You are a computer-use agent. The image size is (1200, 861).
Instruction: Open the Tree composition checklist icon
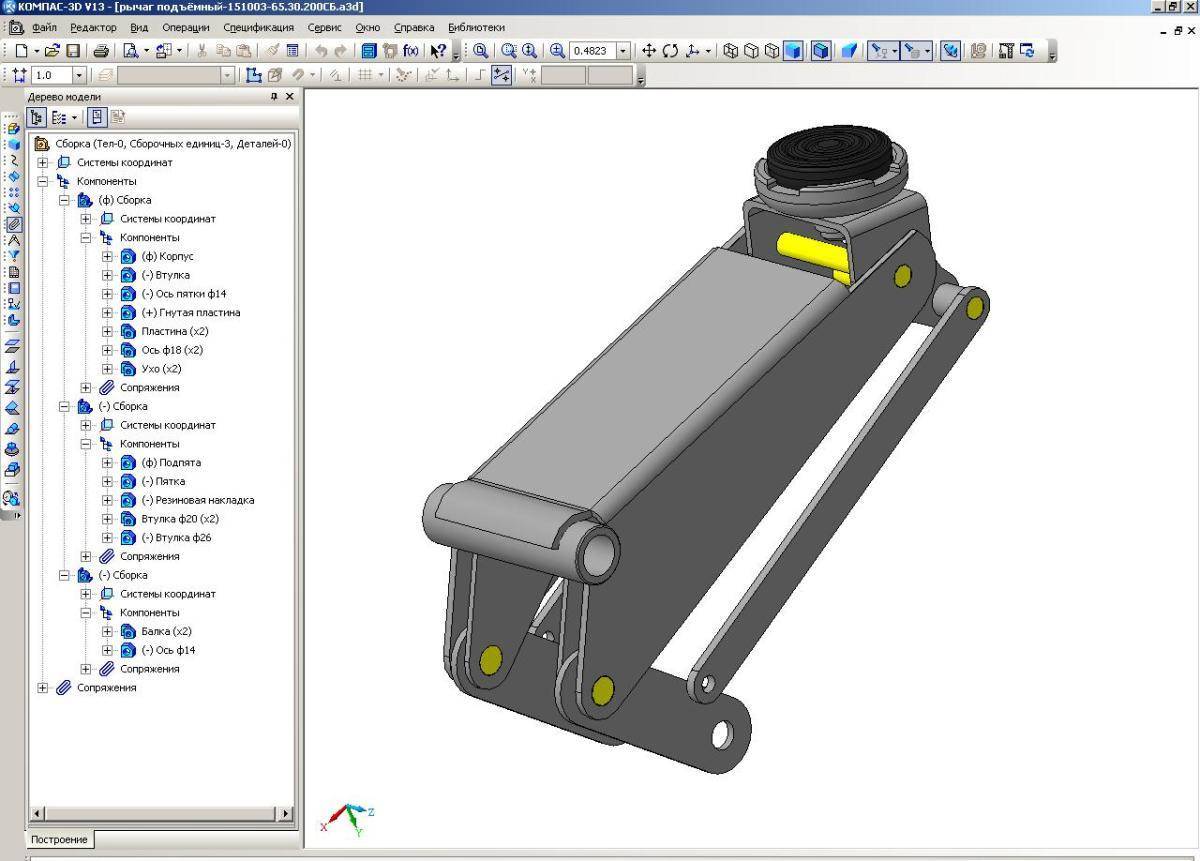click(x=61, y=117)
